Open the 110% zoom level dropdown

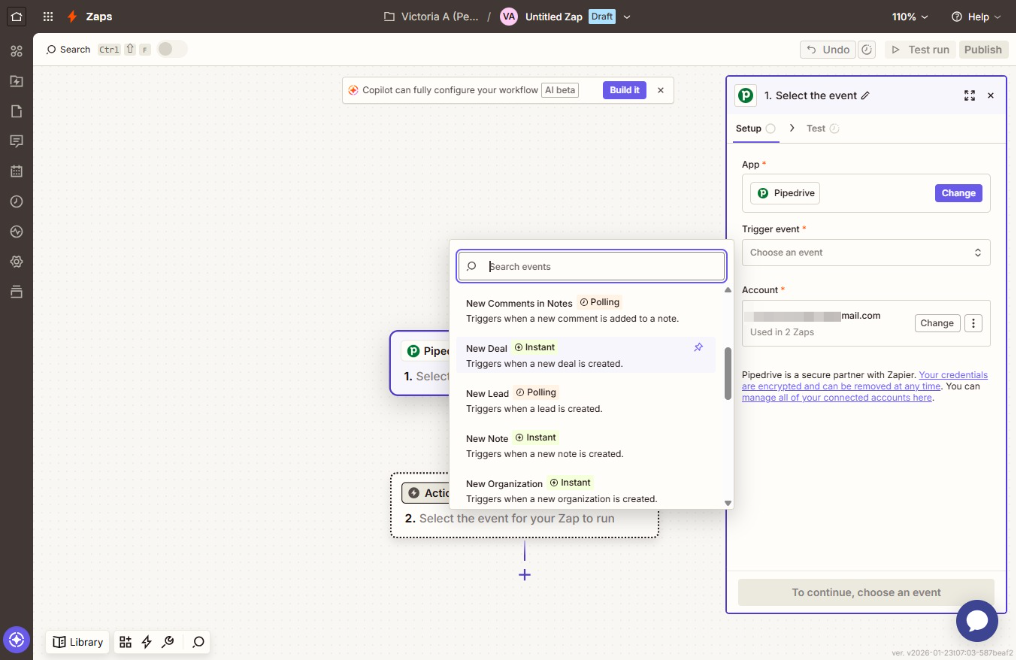pos(910,17)
